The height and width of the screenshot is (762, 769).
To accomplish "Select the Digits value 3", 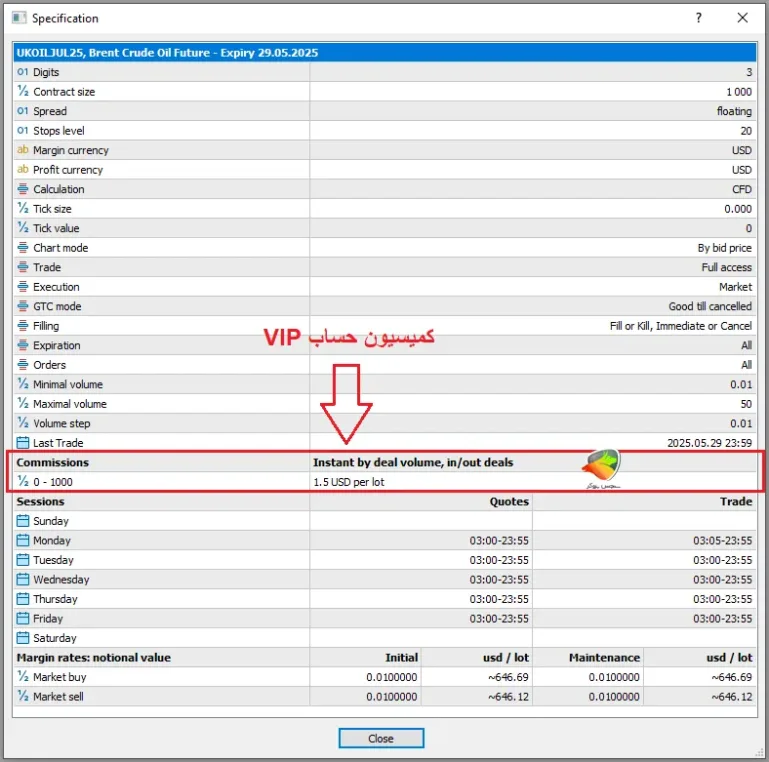I will tap(749, 72).
